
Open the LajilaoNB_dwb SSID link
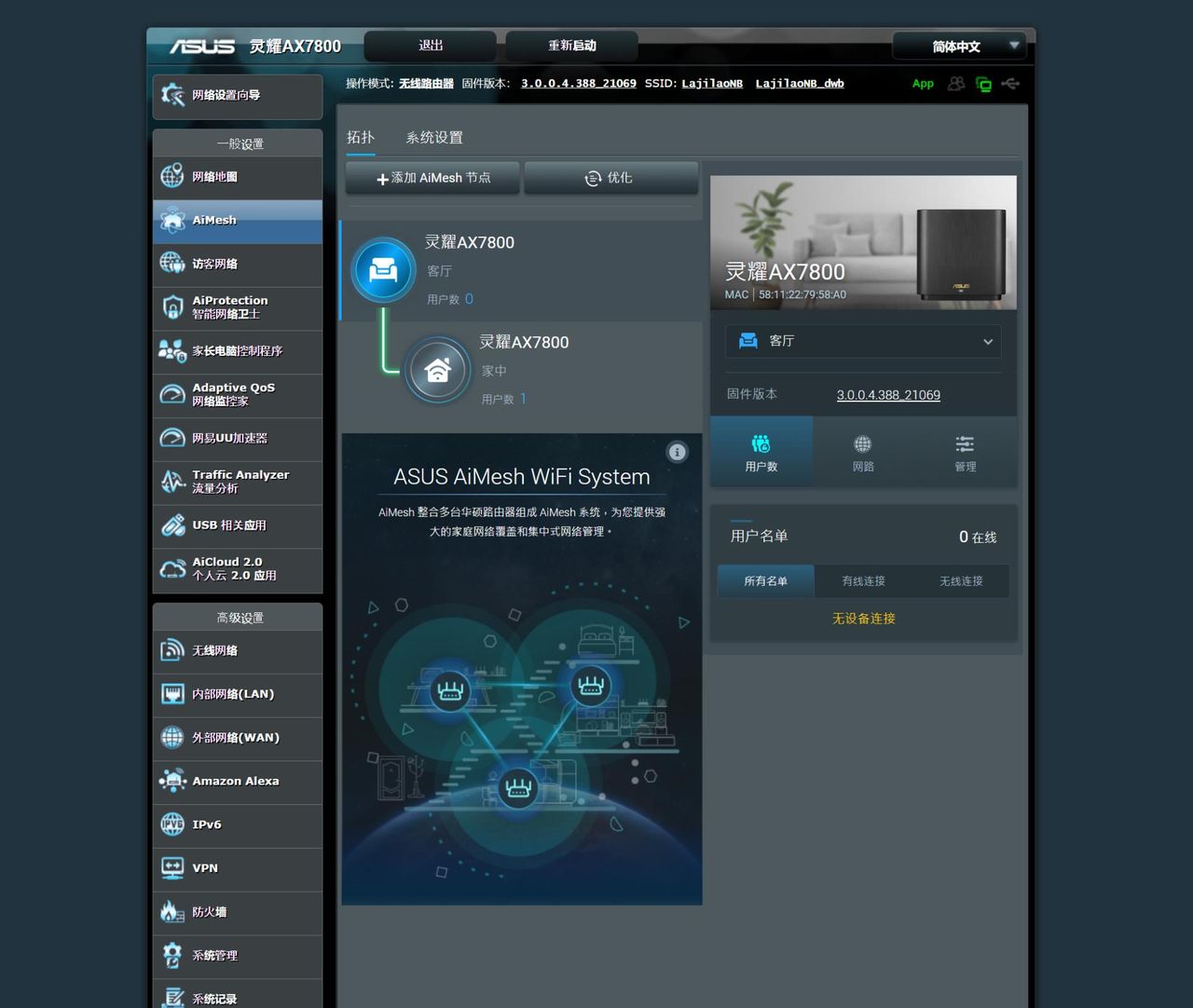click(800, 84)
